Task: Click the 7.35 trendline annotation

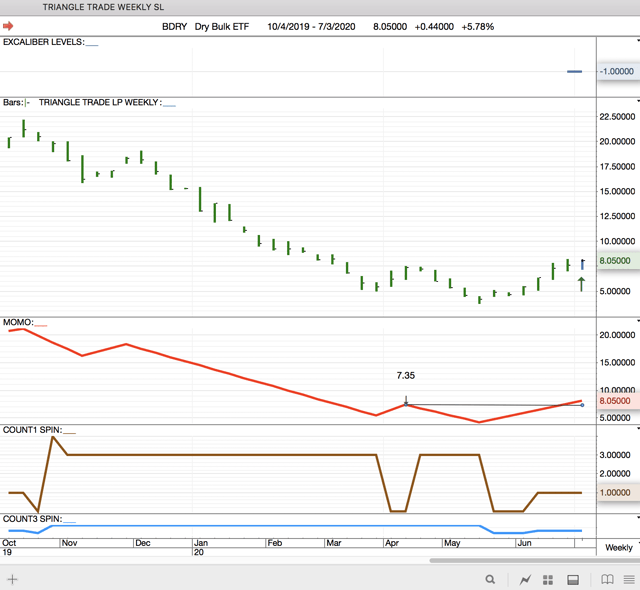Action: (406, 375)
